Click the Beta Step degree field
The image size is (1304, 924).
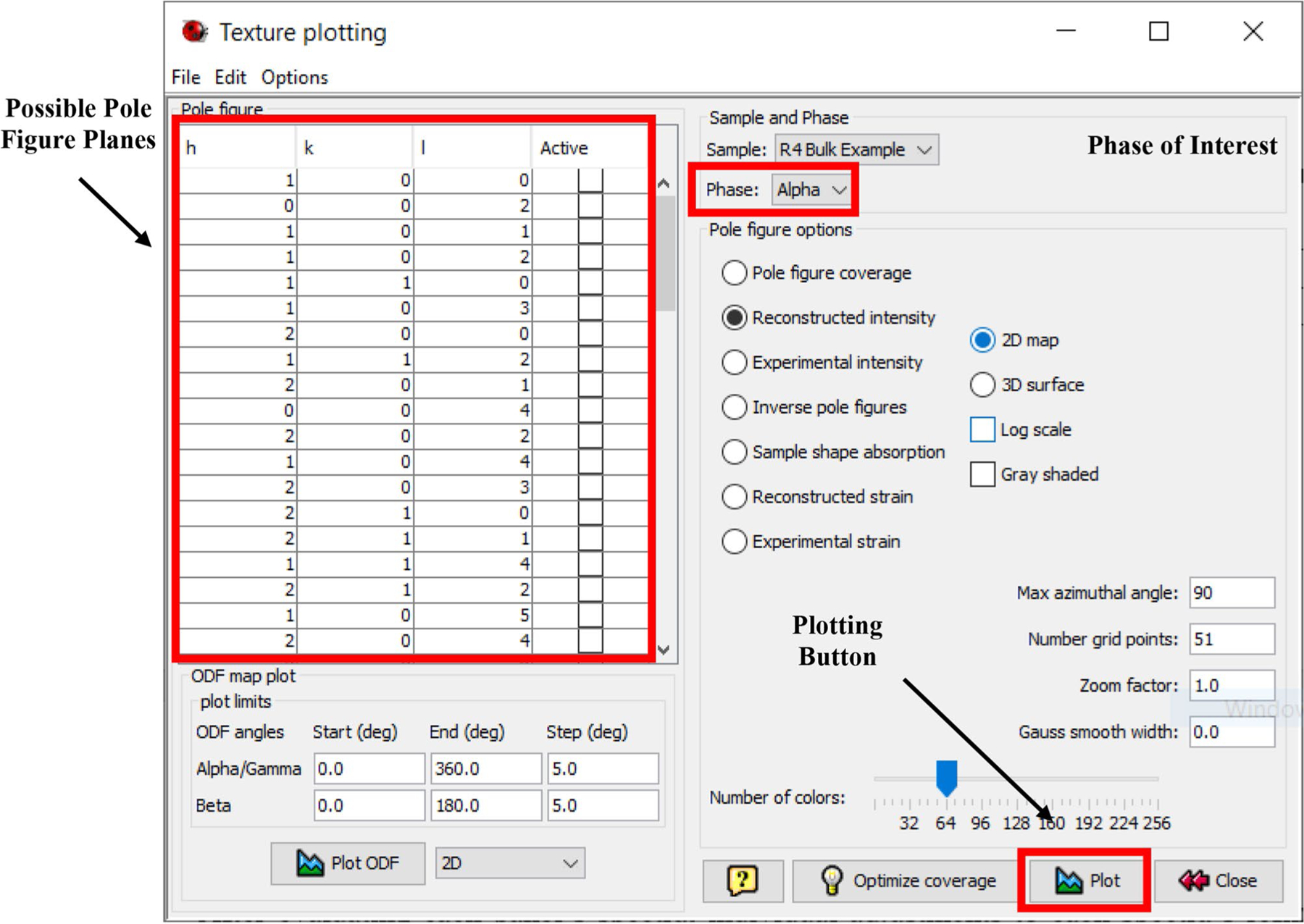pos(603,806)
